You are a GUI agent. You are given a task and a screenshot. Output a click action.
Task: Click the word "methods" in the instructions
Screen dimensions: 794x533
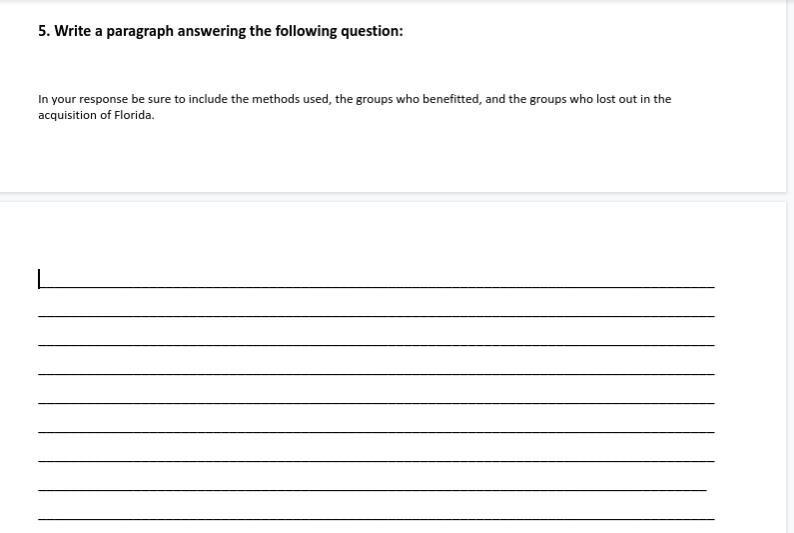tap(275, 99)
